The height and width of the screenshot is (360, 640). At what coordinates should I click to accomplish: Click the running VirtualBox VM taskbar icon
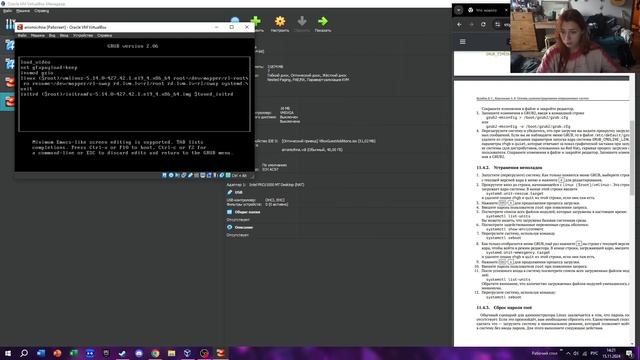pyautogui.click(x=220, y=353)
